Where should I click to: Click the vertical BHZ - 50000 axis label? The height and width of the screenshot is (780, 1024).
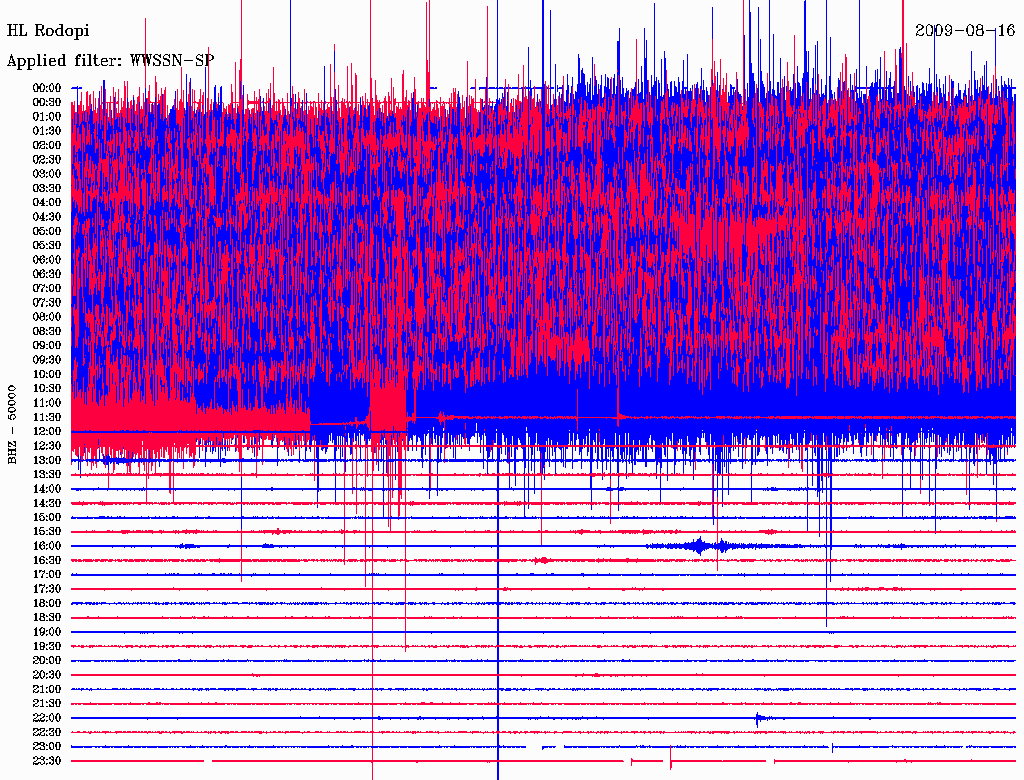coord(12,423)
